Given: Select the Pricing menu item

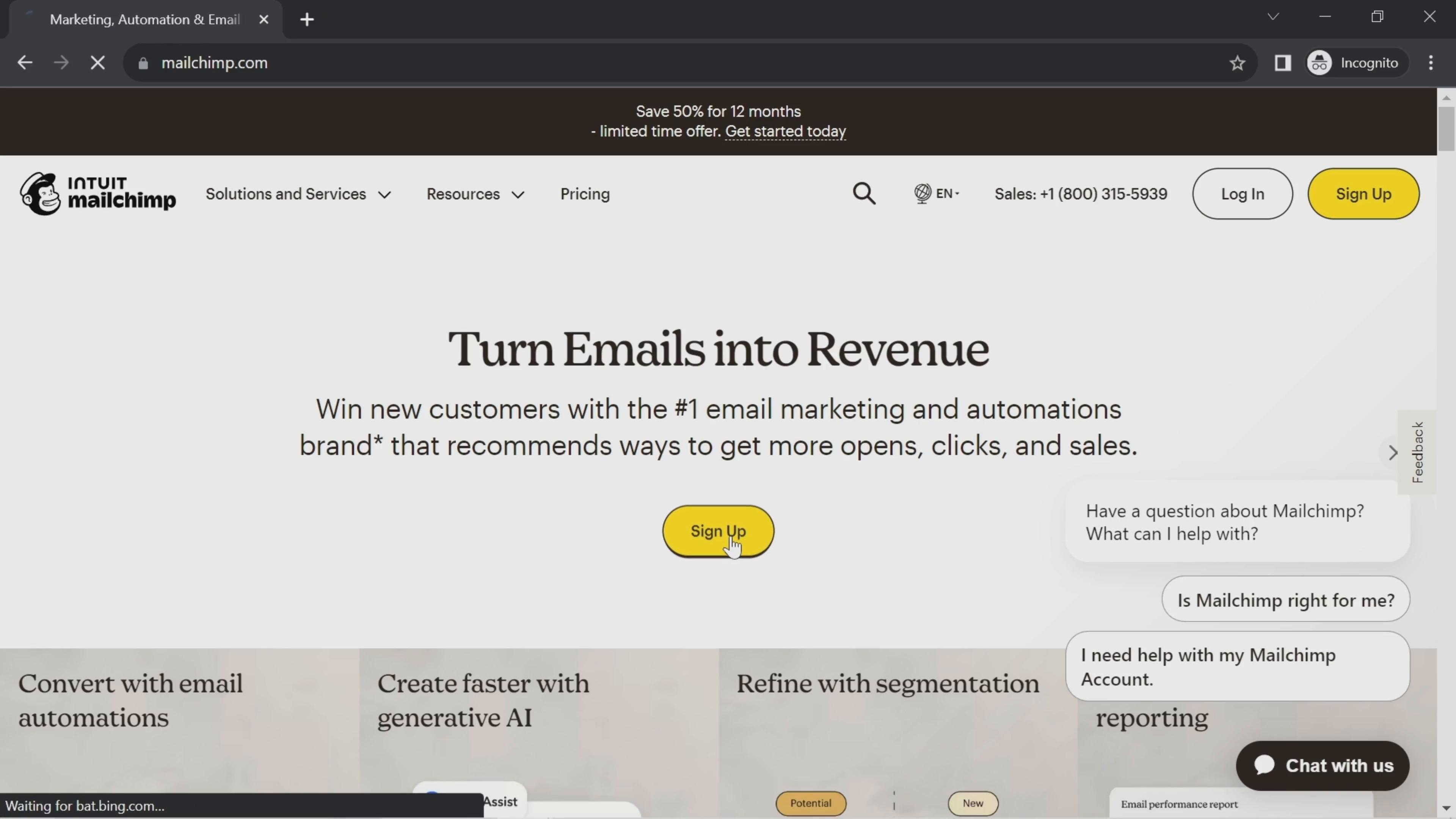Looking at the screenshot, I should pyautogui.click(x=585, y=194).
